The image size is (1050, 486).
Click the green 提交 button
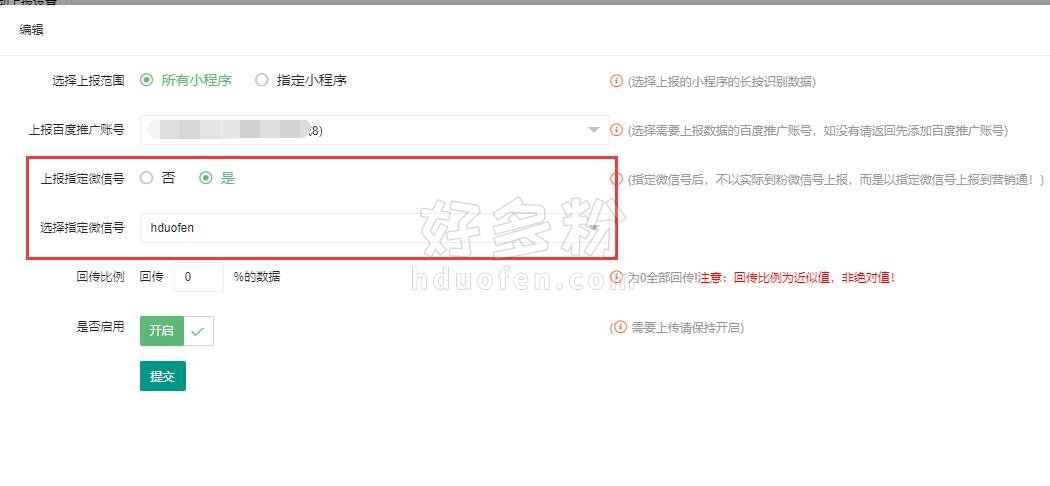coord(163,376)
